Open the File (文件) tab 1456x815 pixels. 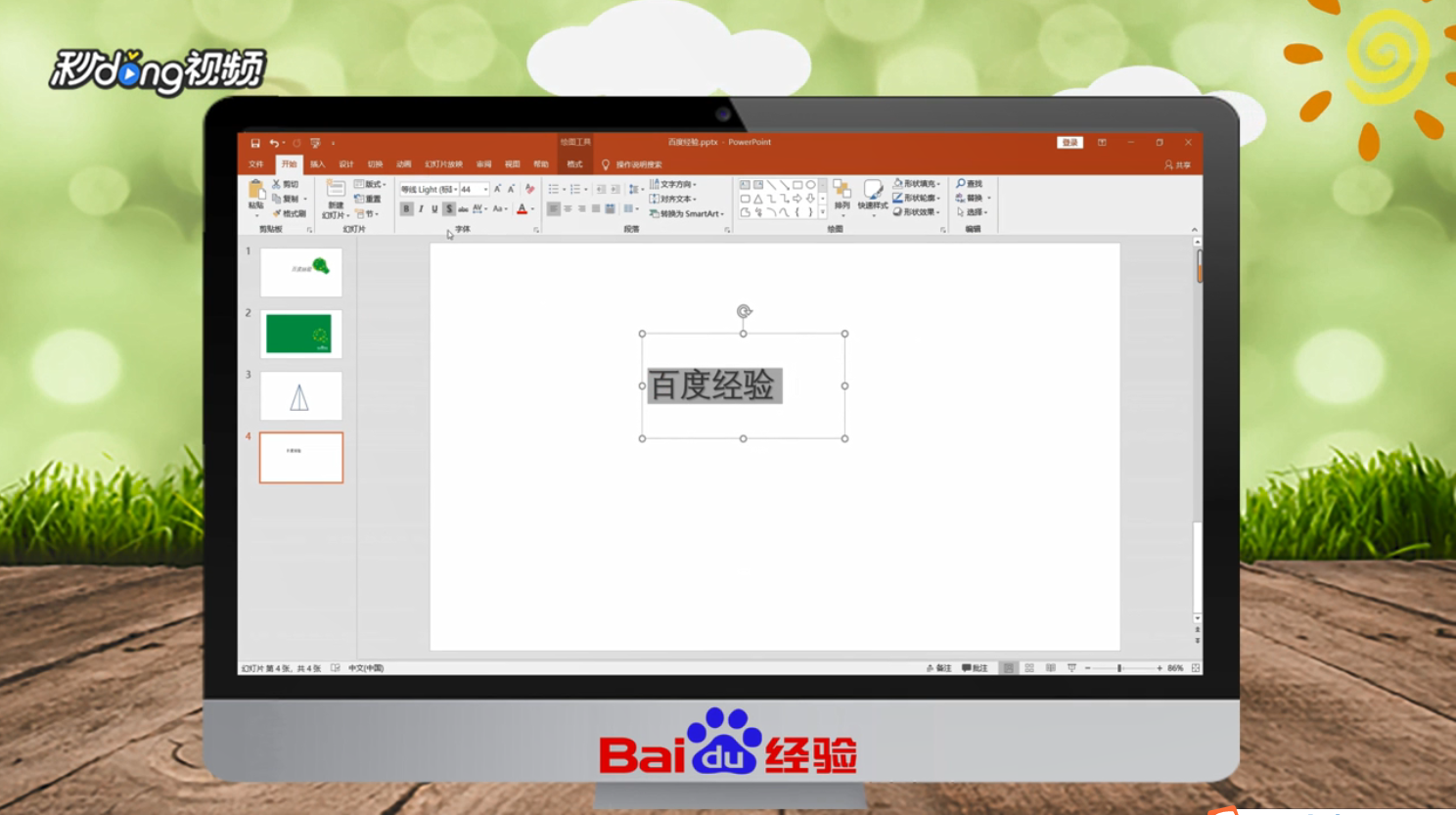pos(256,164)
